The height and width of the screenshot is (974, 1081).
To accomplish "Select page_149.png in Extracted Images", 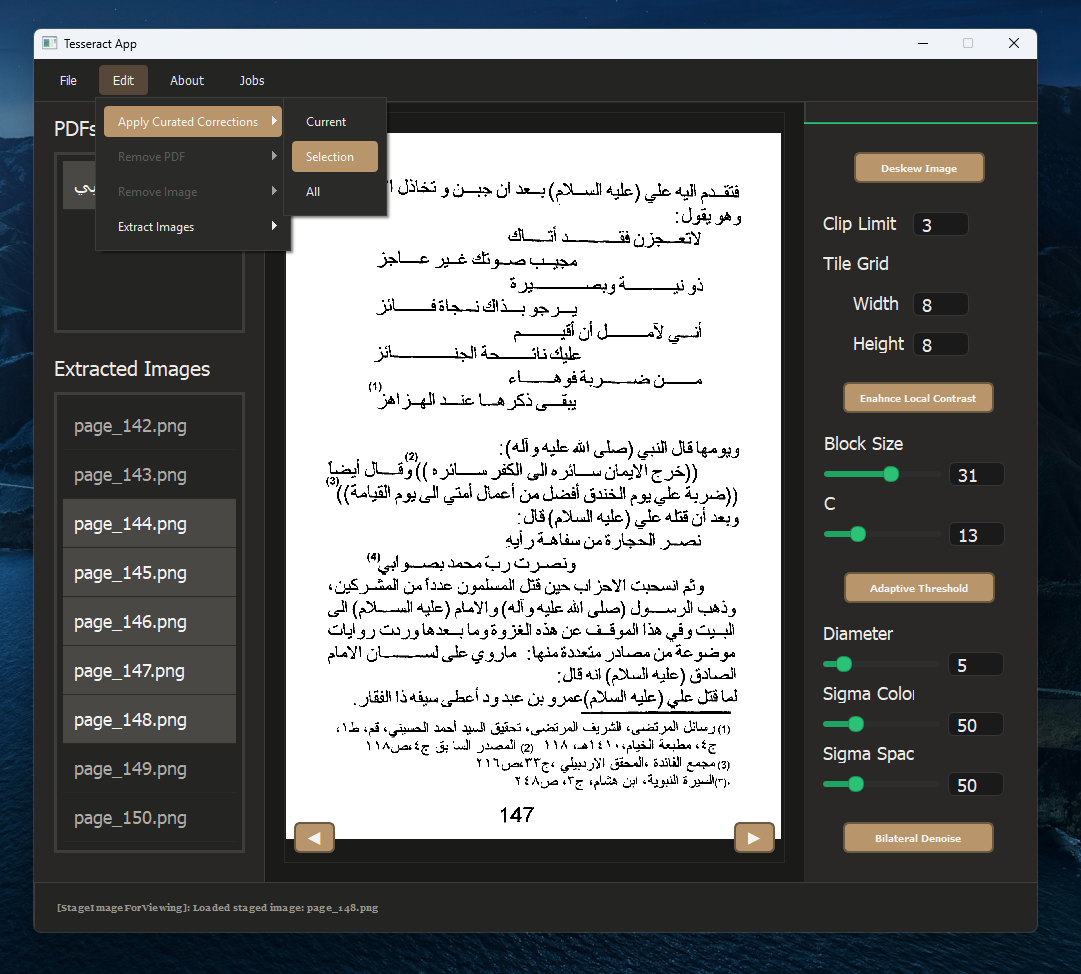I will point(149,769).
